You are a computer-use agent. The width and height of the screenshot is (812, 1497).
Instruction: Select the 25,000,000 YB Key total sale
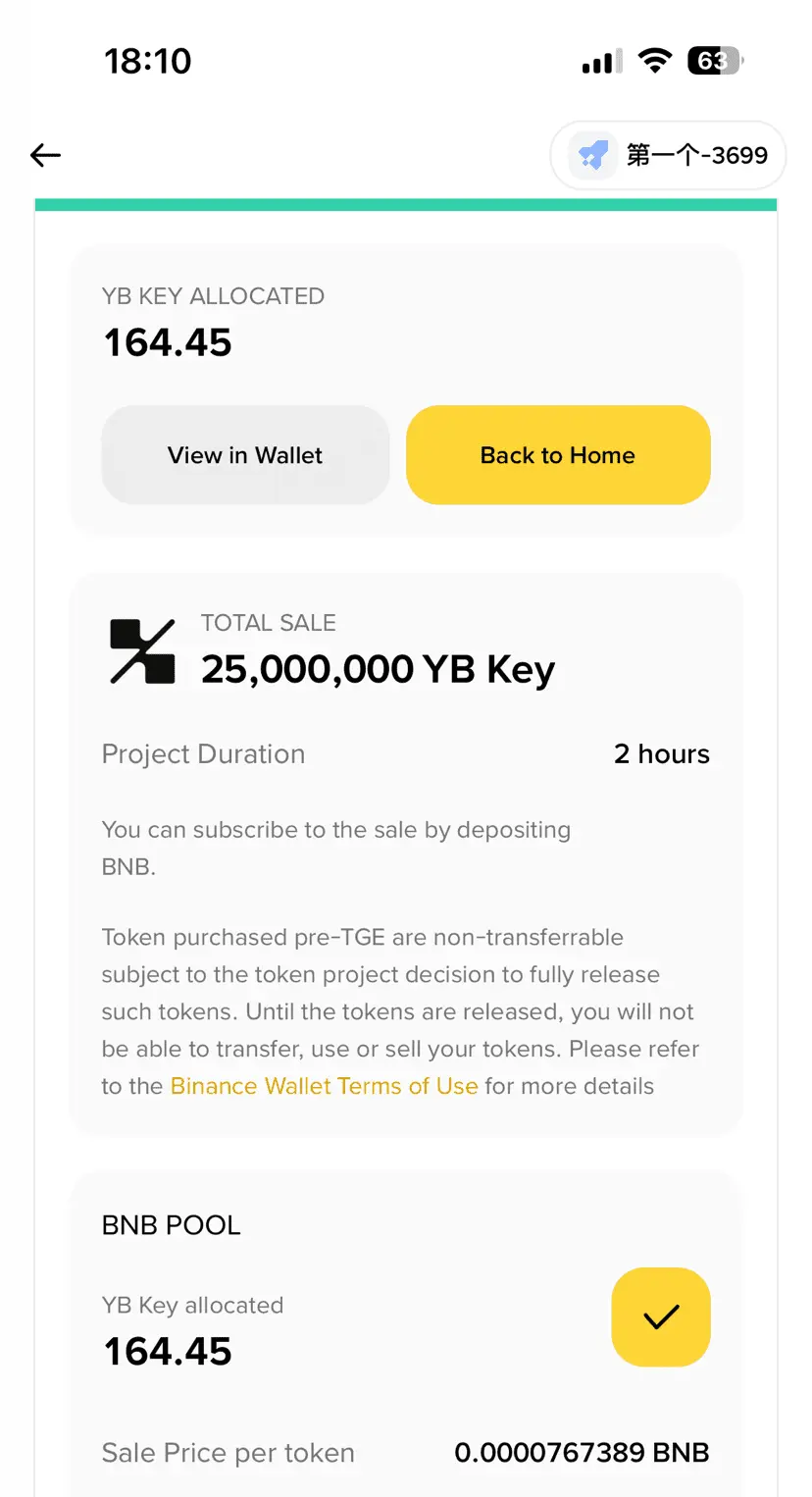point(378,669)
